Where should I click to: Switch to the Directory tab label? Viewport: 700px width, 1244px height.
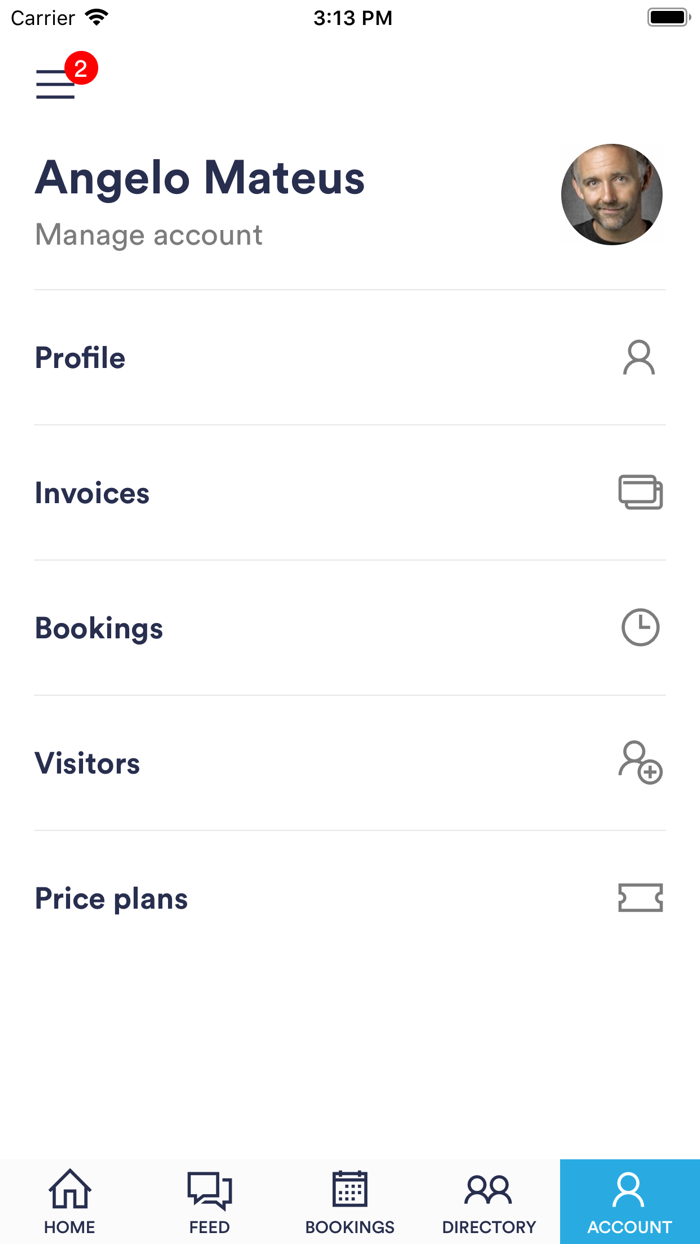point(489,1227)
